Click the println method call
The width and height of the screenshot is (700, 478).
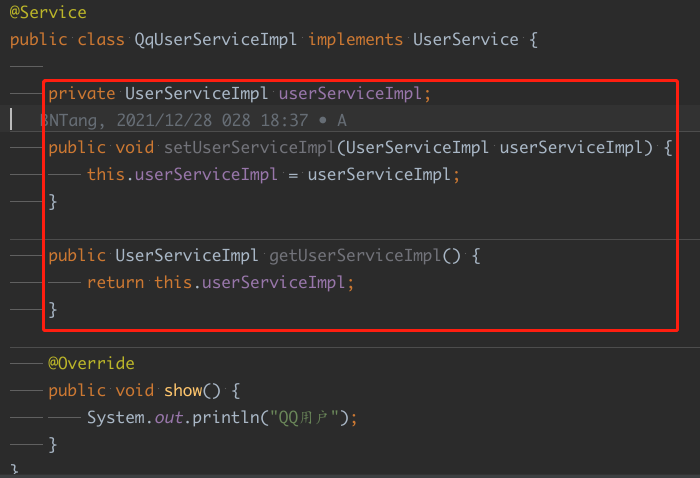click(221, 417)
